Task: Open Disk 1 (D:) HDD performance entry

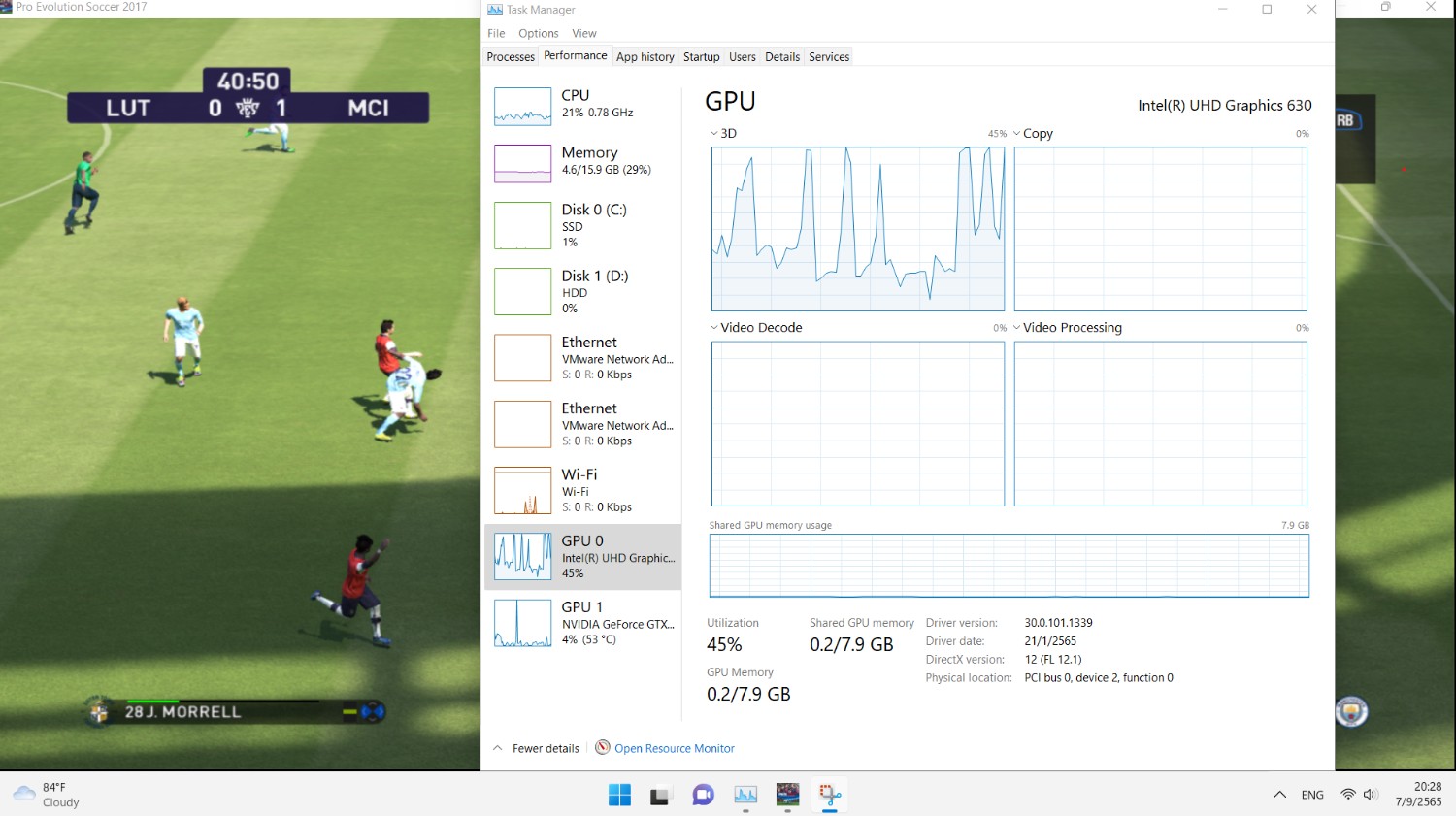Action: pos(582,291)
